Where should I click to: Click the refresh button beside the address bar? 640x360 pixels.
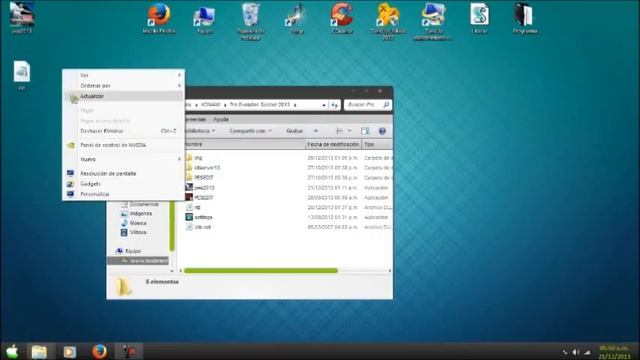[x=335, y=105]
